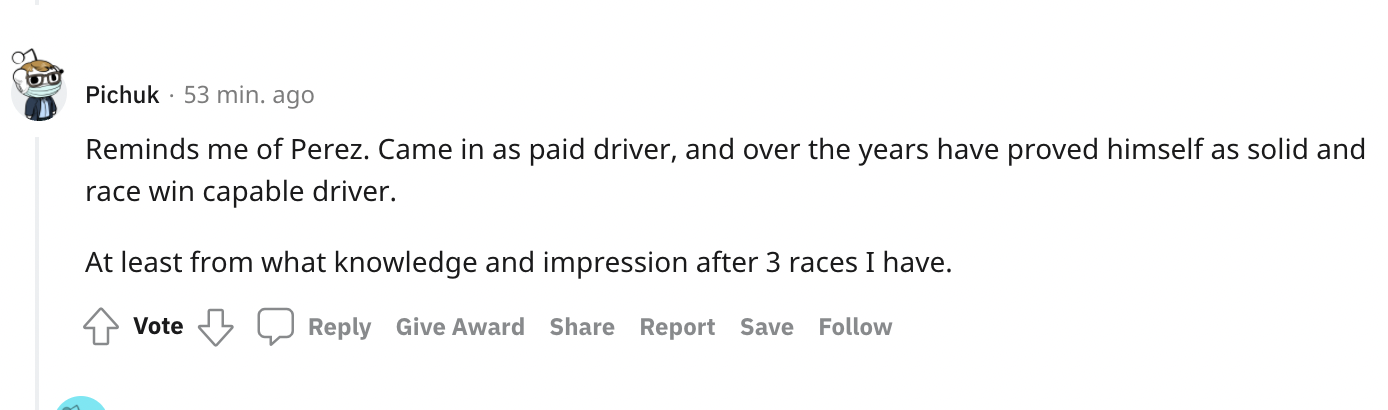The width and height of the screenshot is (1388, 410).
Task: Open the Pichuk username profile link
Action: (122, 95)
